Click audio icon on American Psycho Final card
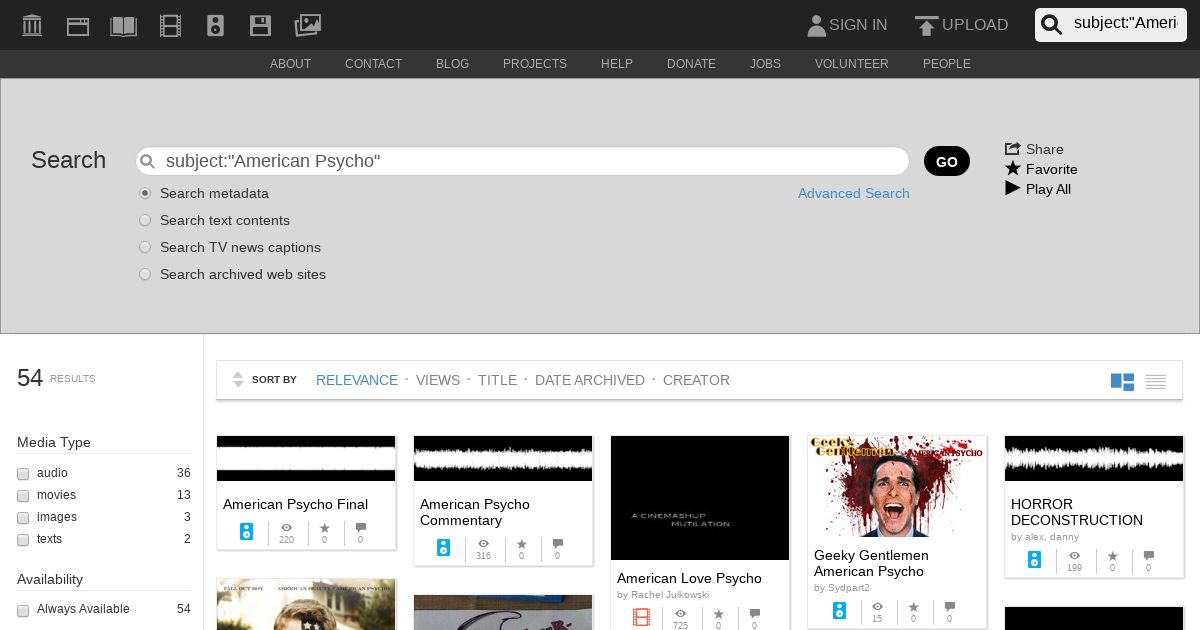This screenshot has width=1200, height=630. (247, 532)
